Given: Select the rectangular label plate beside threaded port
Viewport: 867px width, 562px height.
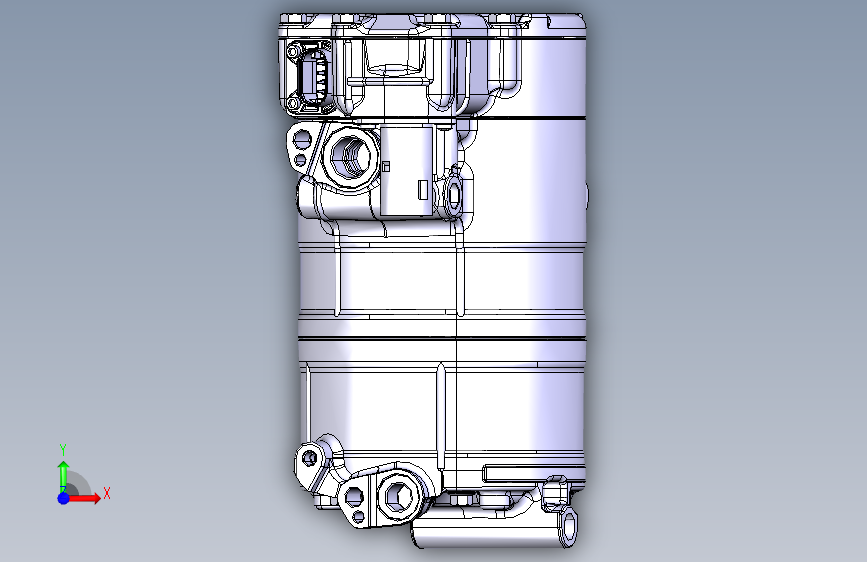Looking at the screenshot, I should click(406, 170).
